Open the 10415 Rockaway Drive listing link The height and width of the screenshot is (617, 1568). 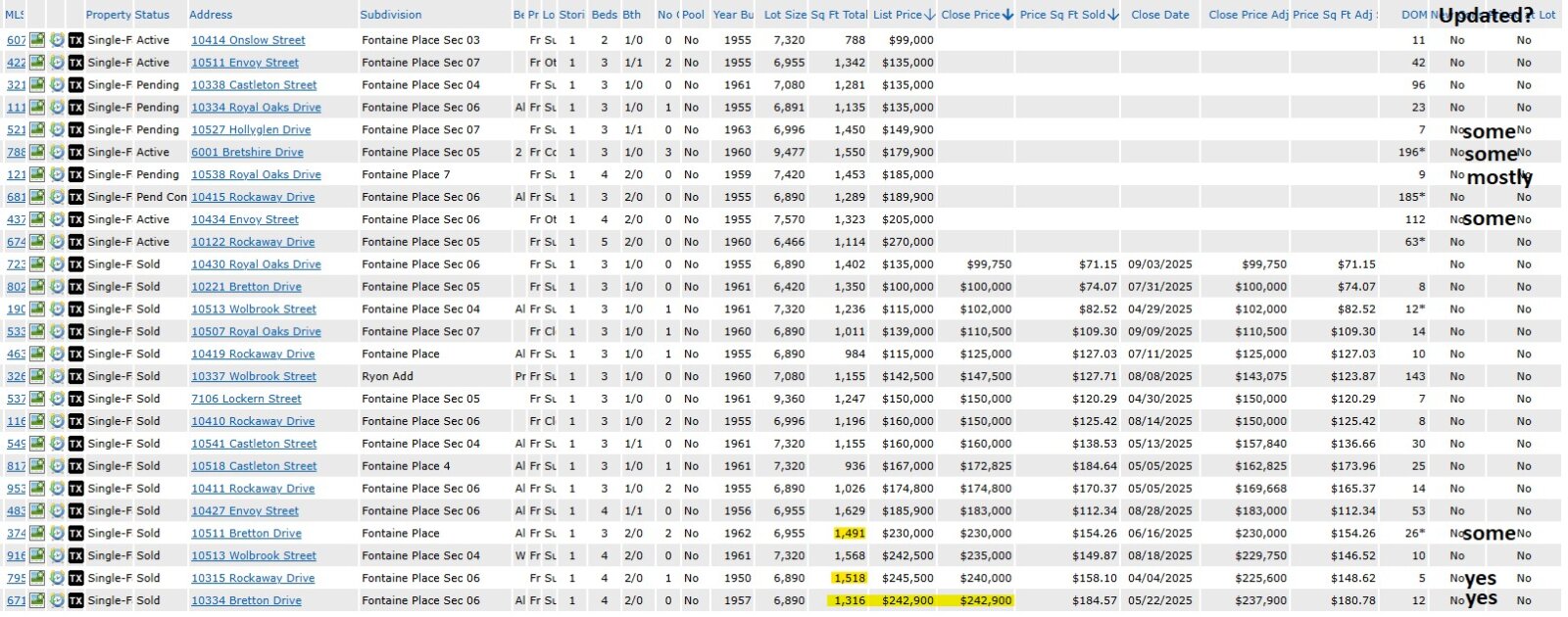(x=253, y=197)
